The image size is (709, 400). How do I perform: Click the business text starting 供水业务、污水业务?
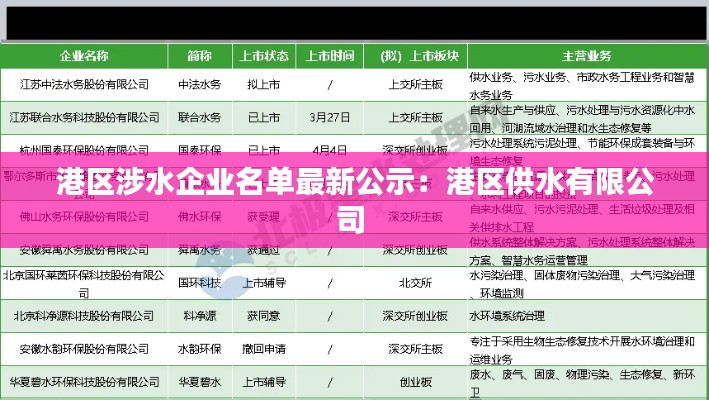click(x=582, y=85)
